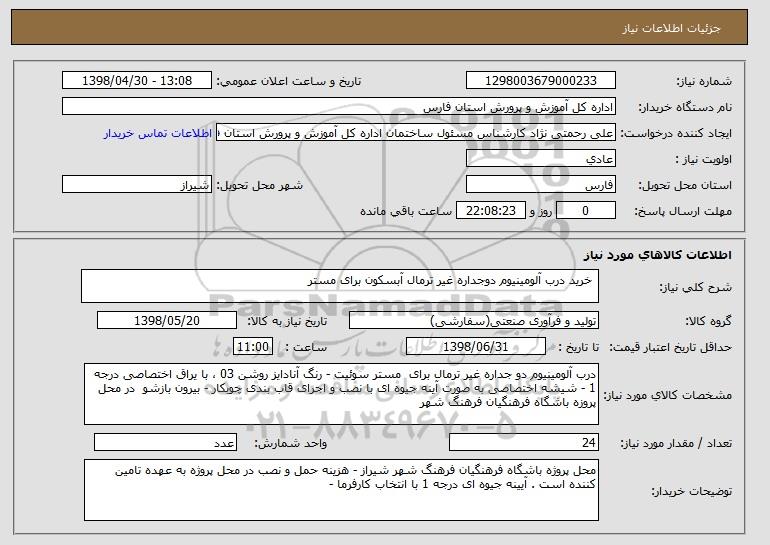Click the تاریخ نیاز به کالا field
The image size is (770, 545).
click(167, 321)
